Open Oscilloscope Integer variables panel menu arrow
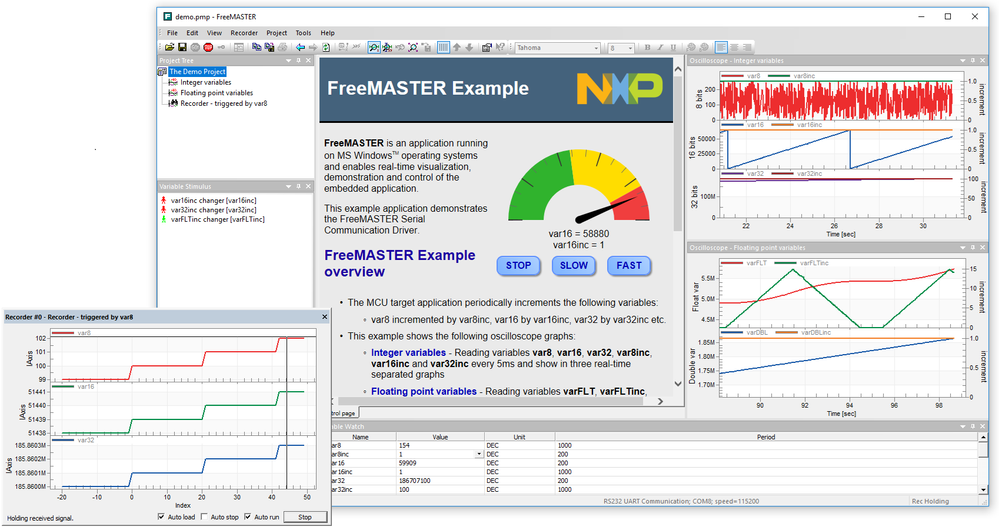Image resolution: width=999 pixels, height=527 pixels. coord(963,61)
